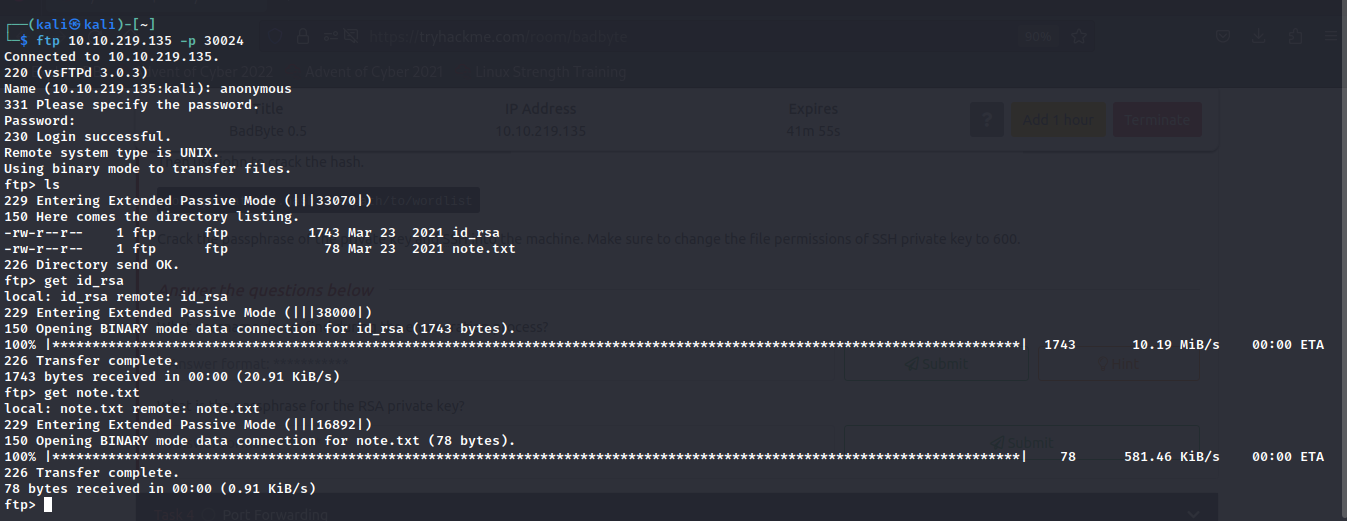This screenshot has width=1347, height=521.
Task: Click the 90% zoom level indicator
Action: tap(1038, 37)
